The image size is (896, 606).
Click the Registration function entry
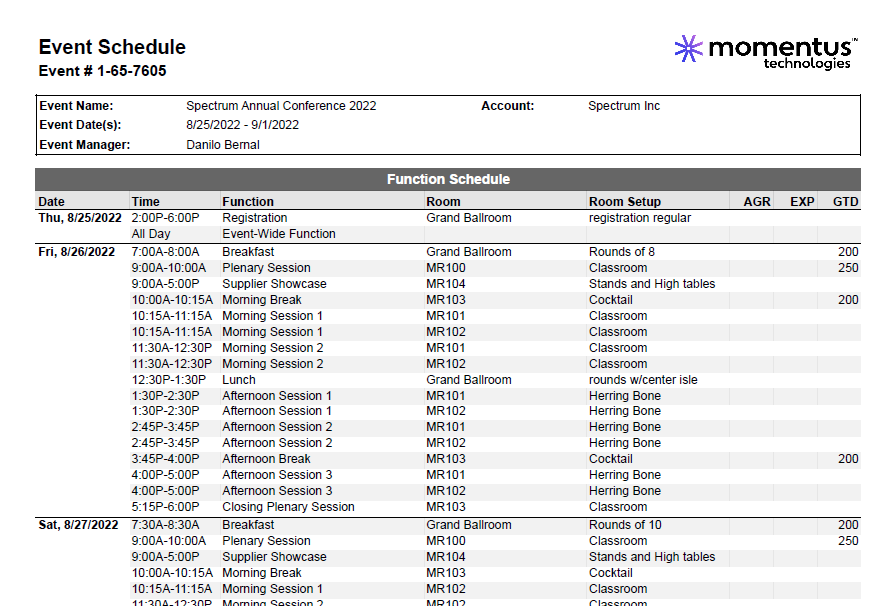tap(254, 218)
